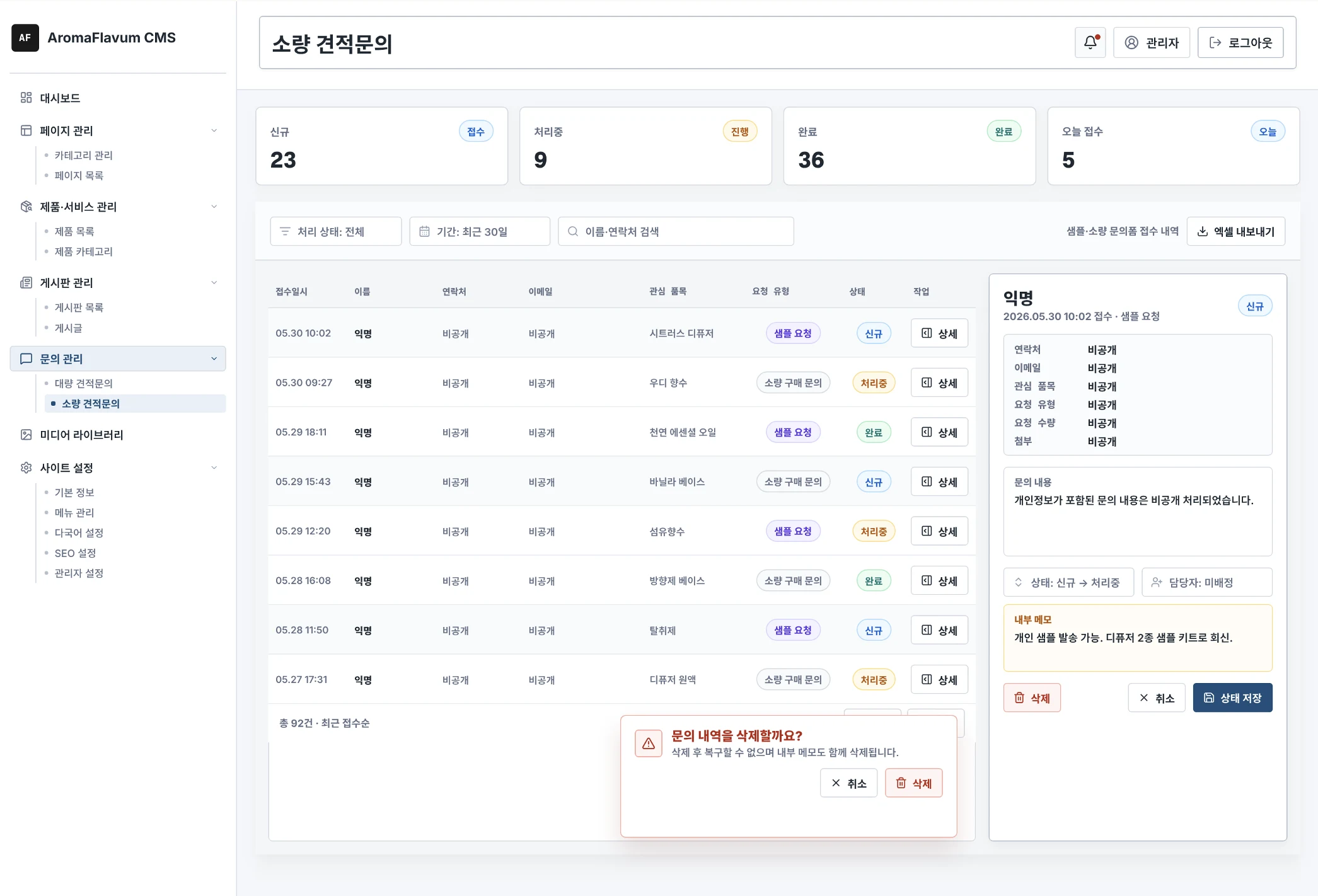
Task: Click the 관리자 account button
Action: point(1152,43)
